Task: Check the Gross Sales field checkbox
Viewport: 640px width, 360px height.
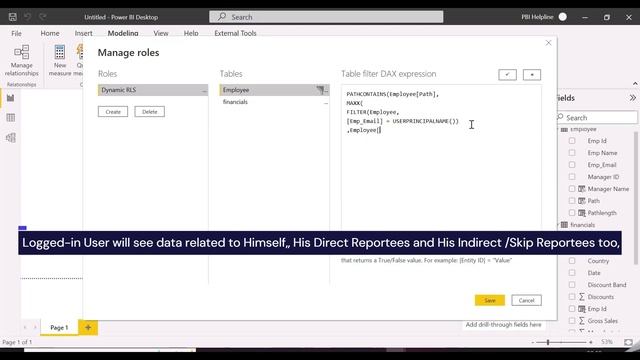Action: (572, 321)
